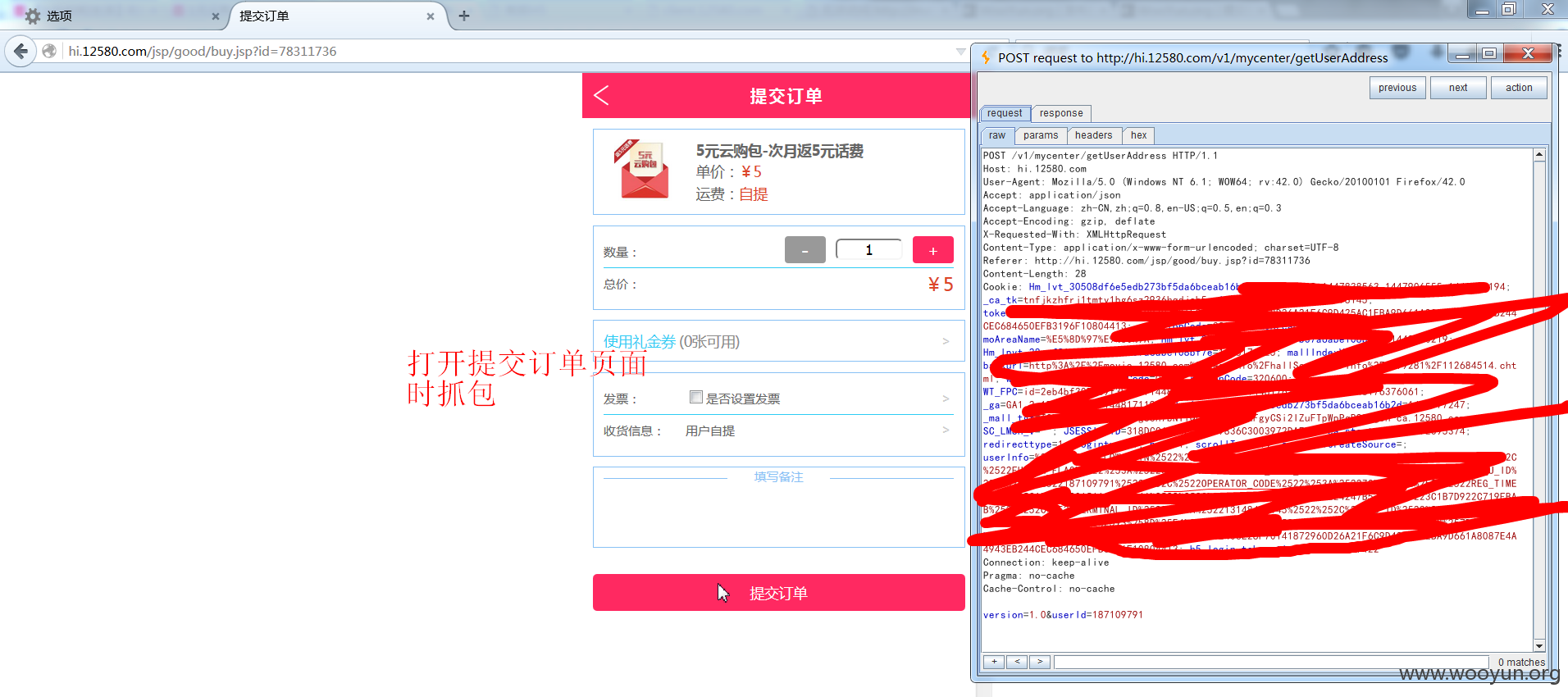Click the request pane scroll down arrow
This screenshot has width=1568, height=697.
(x=1539, y=646)
